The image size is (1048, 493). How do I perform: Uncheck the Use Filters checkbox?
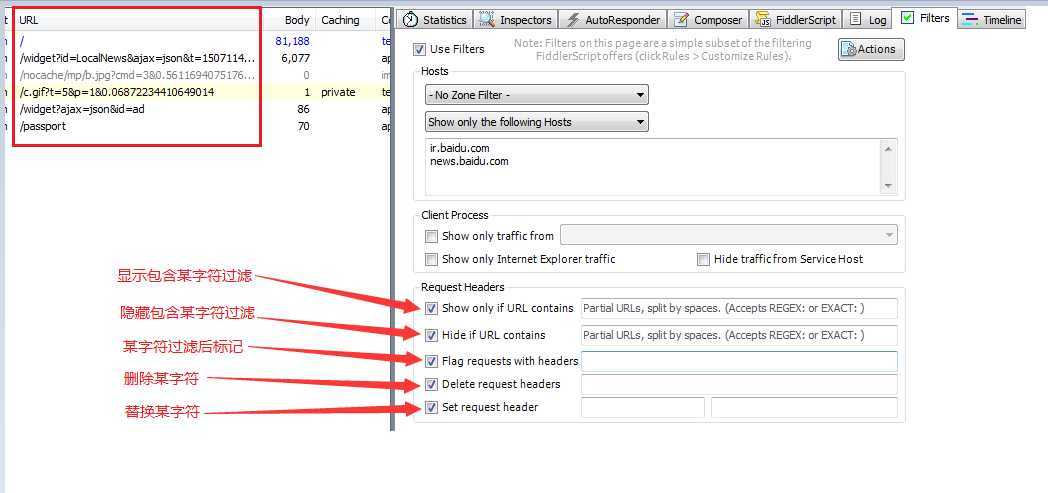[419, 49]
